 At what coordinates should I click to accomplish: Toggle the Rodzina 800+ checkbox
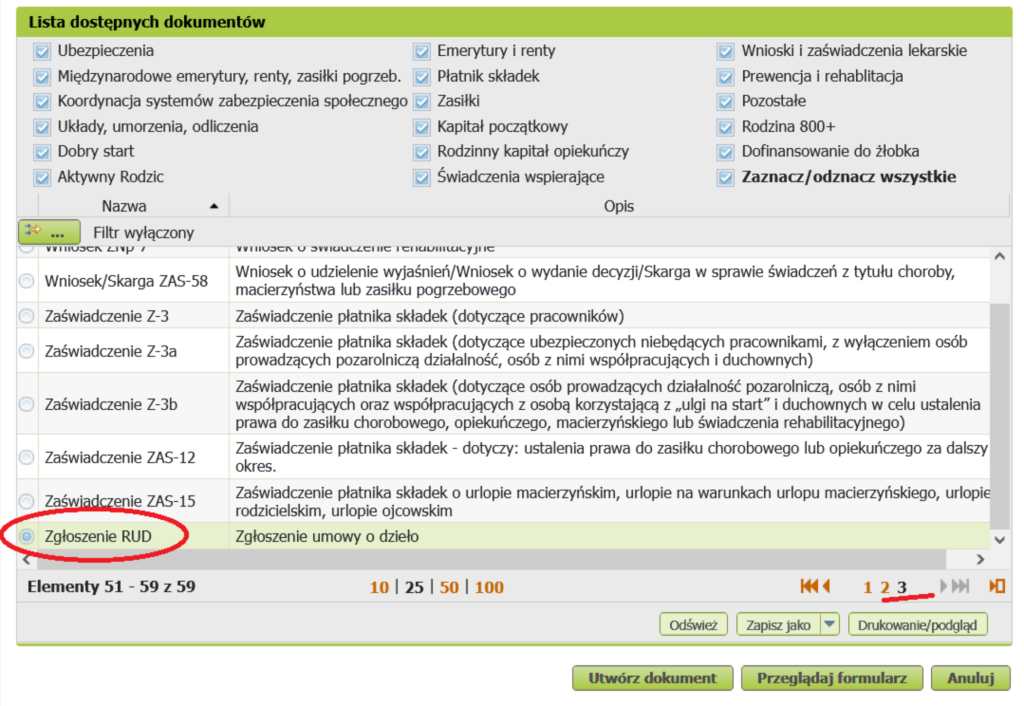725,127
